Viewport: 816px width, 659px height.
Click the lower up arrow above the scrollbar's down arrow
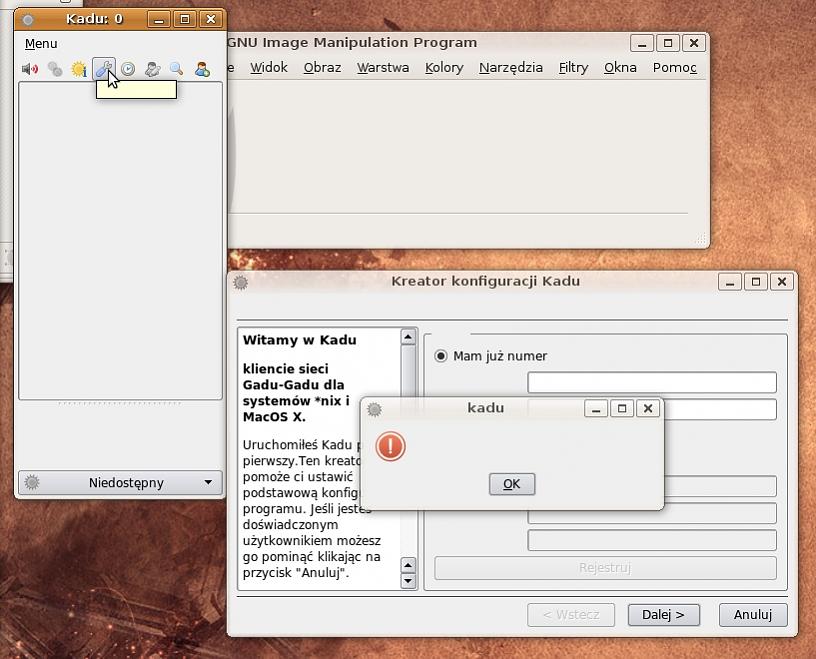click(x=409, y=565)
